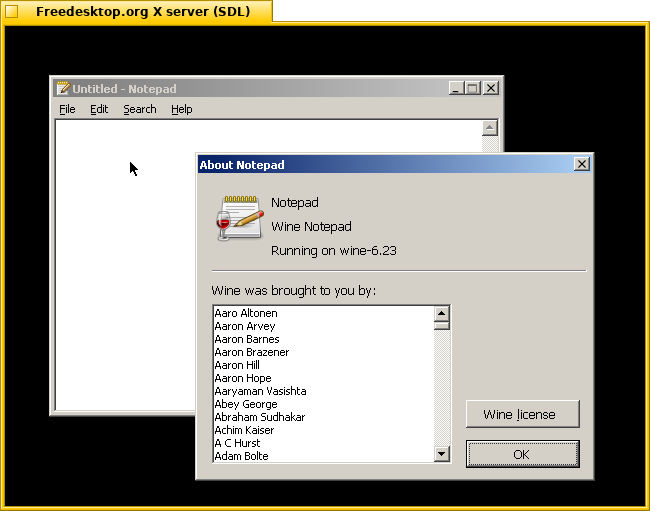The height and width of the screenshot is (511, 650).
Task: Open the Edit menu in Notepad
Action: pyautogui.click(x=99, y=109)
